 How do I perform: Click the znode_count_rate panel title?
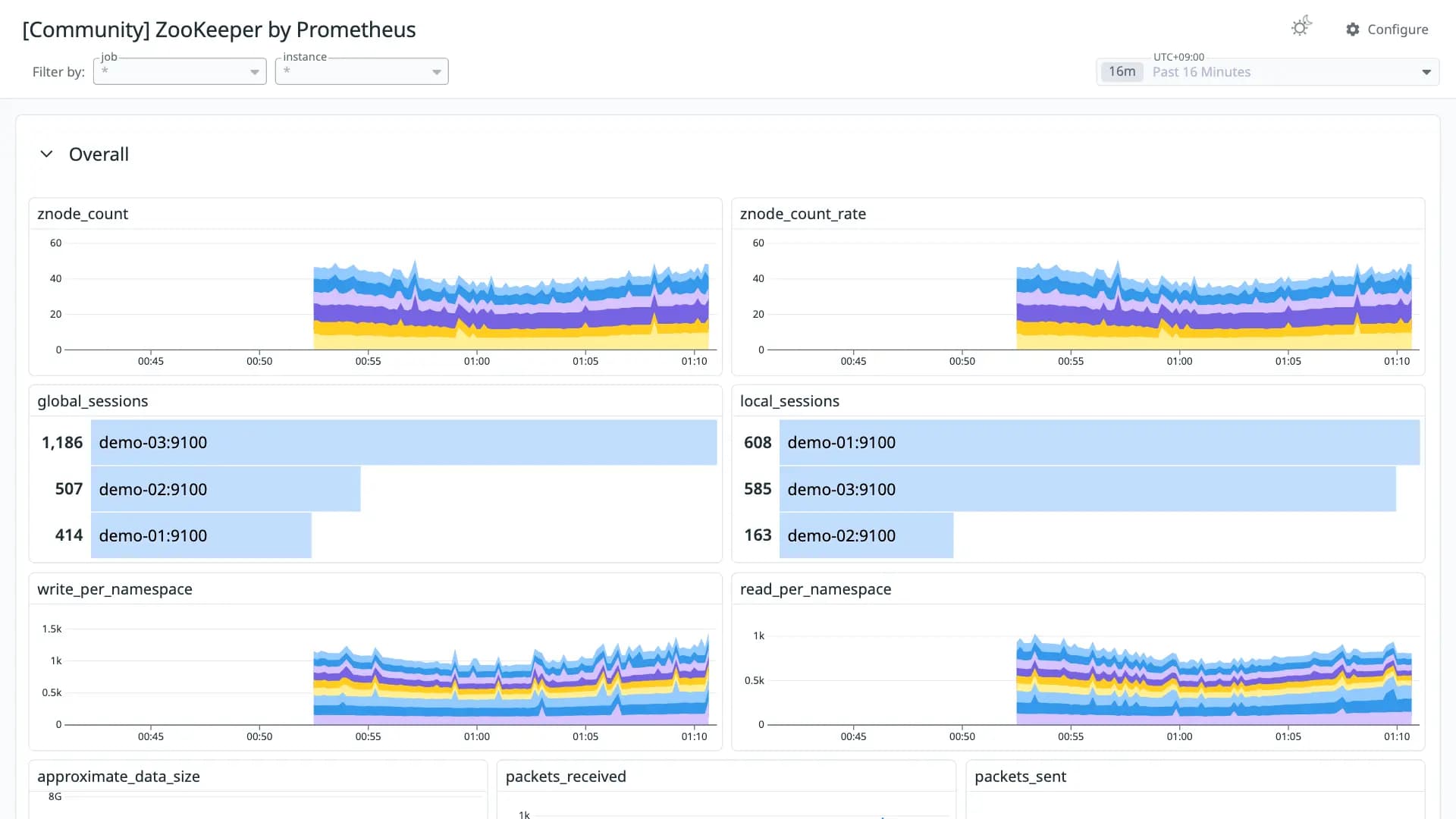click(x=803, y=214)
